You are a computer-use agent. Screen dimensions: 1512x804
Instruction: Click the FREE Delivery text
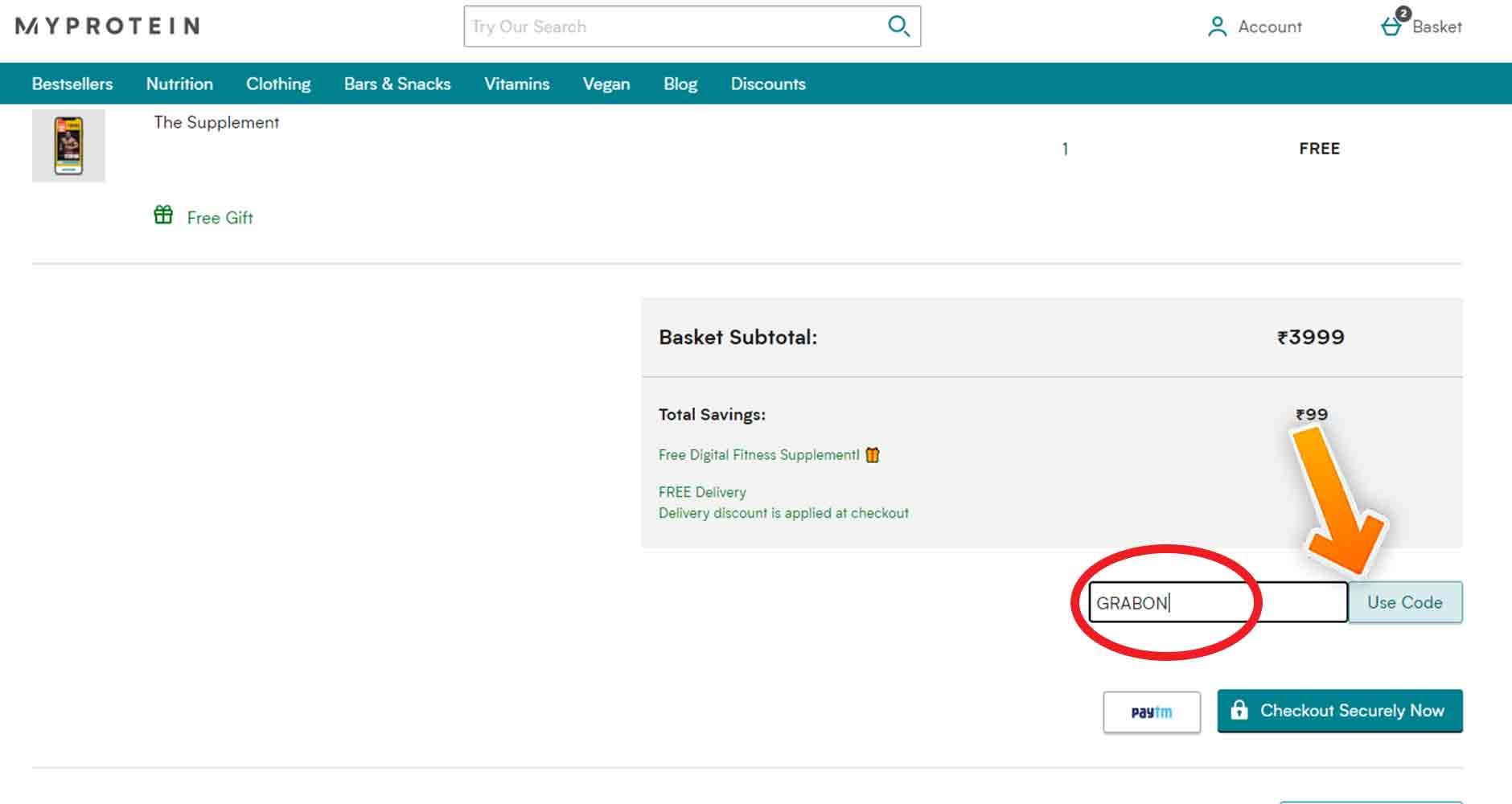pos(702,492)
